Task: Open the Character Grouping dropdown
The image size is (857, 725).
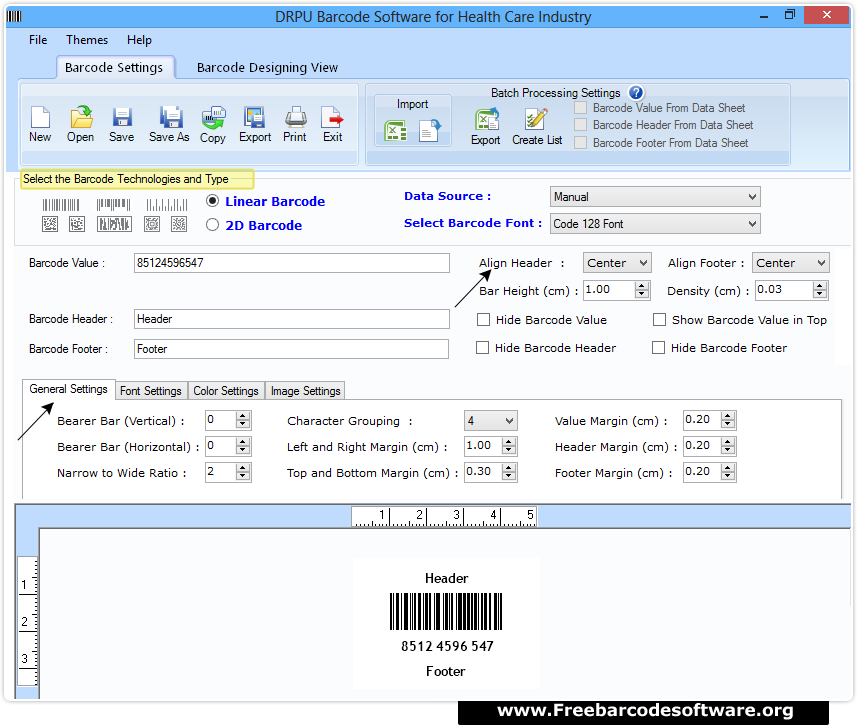Action: 490,420
